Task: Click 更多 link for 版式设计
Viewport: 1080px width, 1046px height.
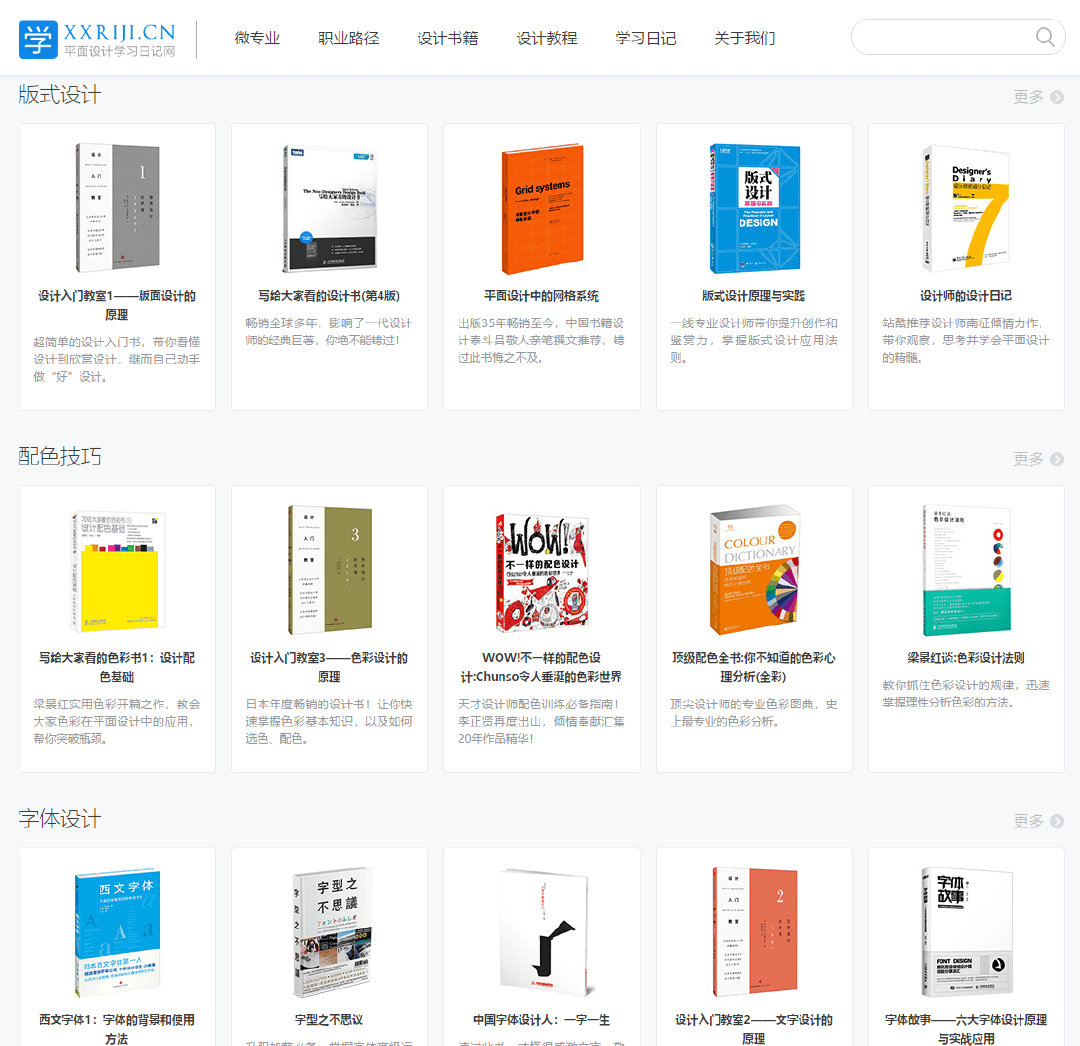Action: coord(1028,97)
